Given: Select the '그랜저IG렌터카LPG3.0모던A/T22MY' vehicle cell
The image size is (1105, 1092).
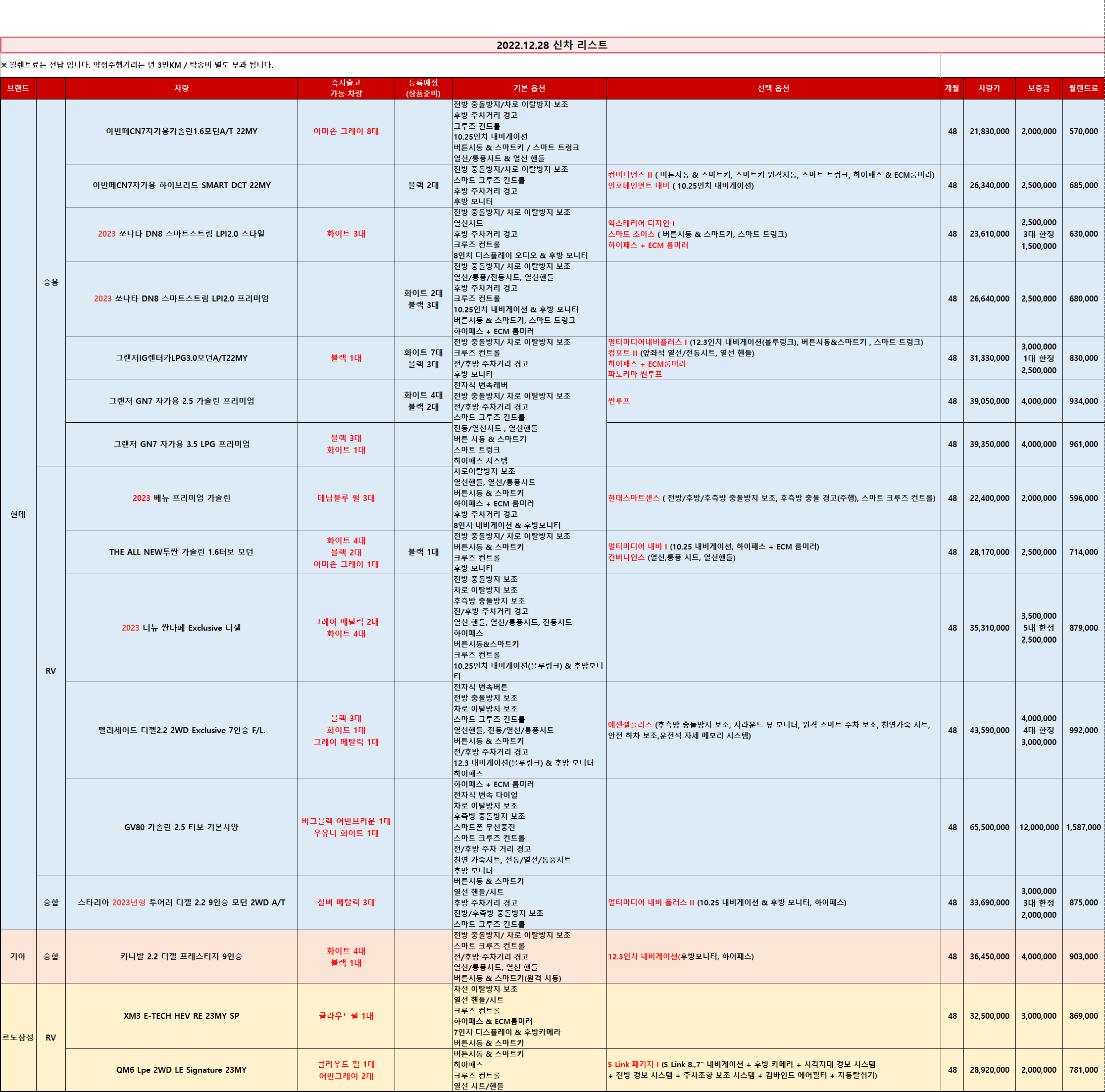Looking at the screenshot, I should click(181, 358).
